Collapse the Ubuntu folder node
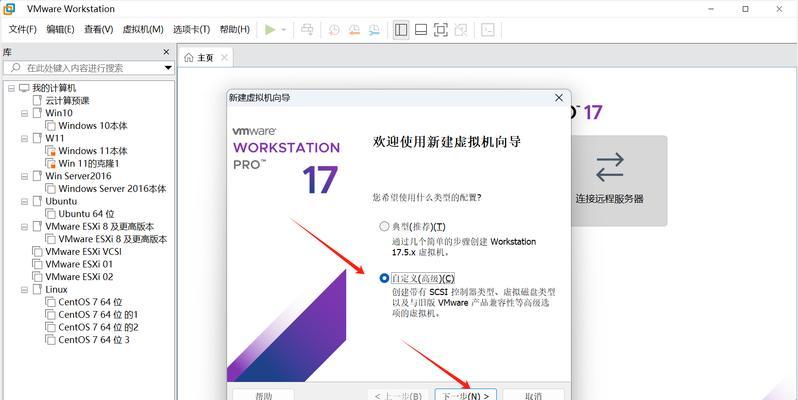The height and width of the screenshot is (400, 798). coord(24,202)
